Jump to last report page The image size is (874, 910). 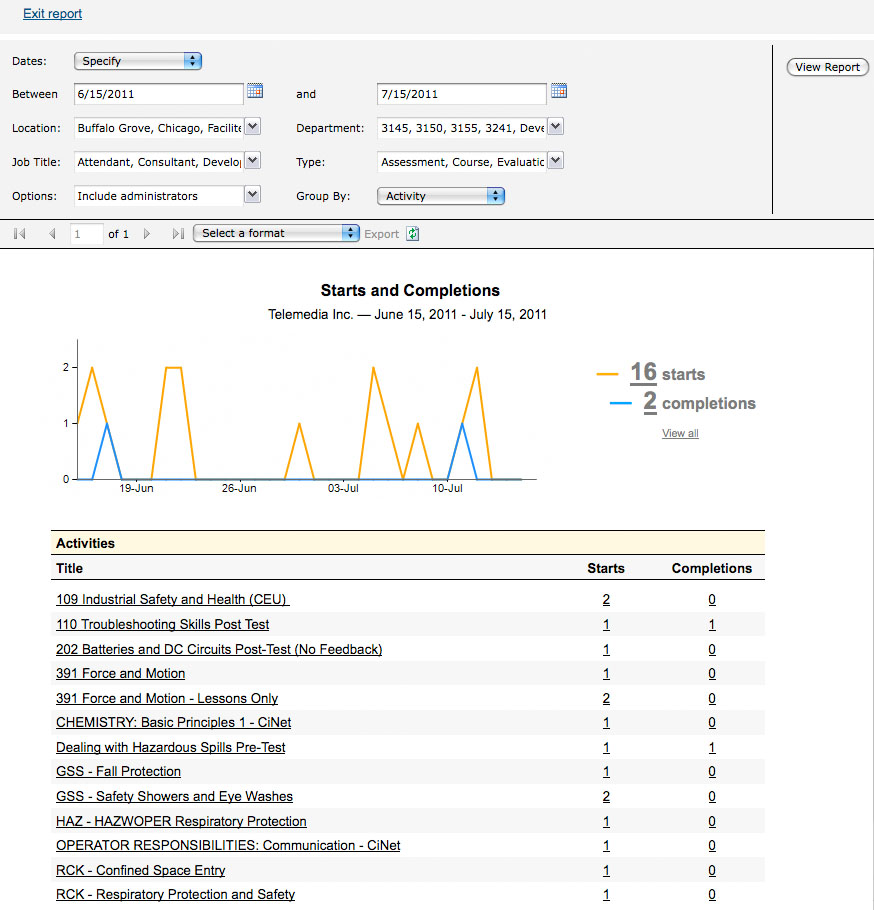178,234
